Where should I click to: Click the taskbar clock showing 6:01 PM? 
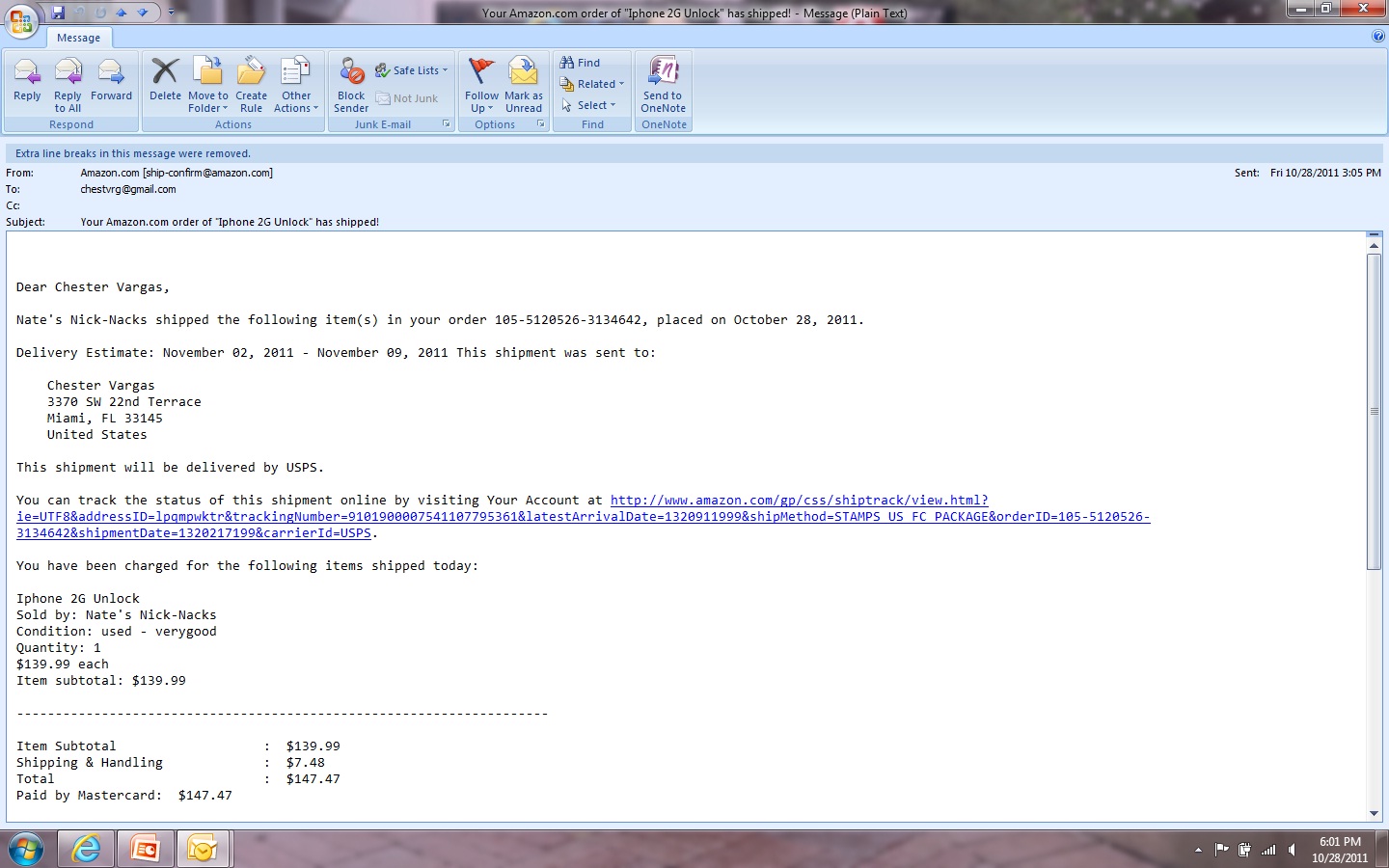tap(1340, 850)
